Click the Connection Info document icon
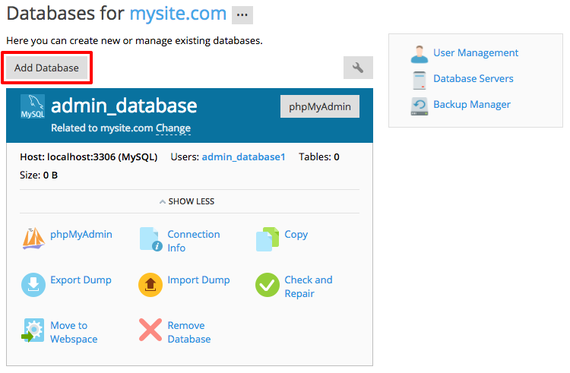570x373 pixels. pos(150,239)
